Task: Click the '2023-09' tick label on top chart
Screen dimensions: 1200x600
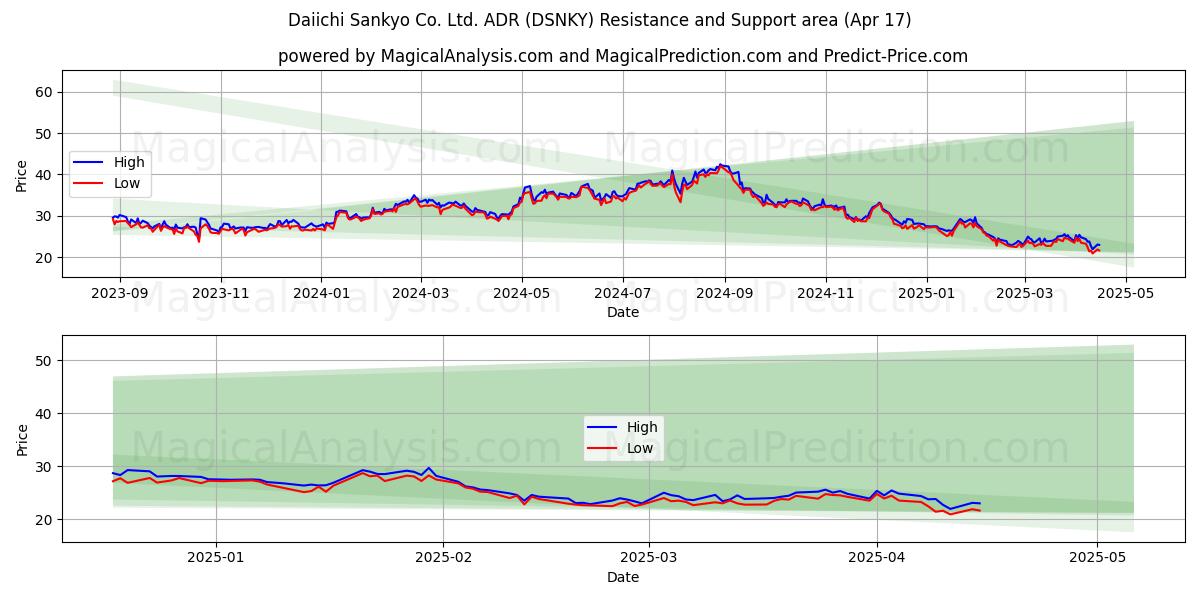Action: (x=120, y=296)
